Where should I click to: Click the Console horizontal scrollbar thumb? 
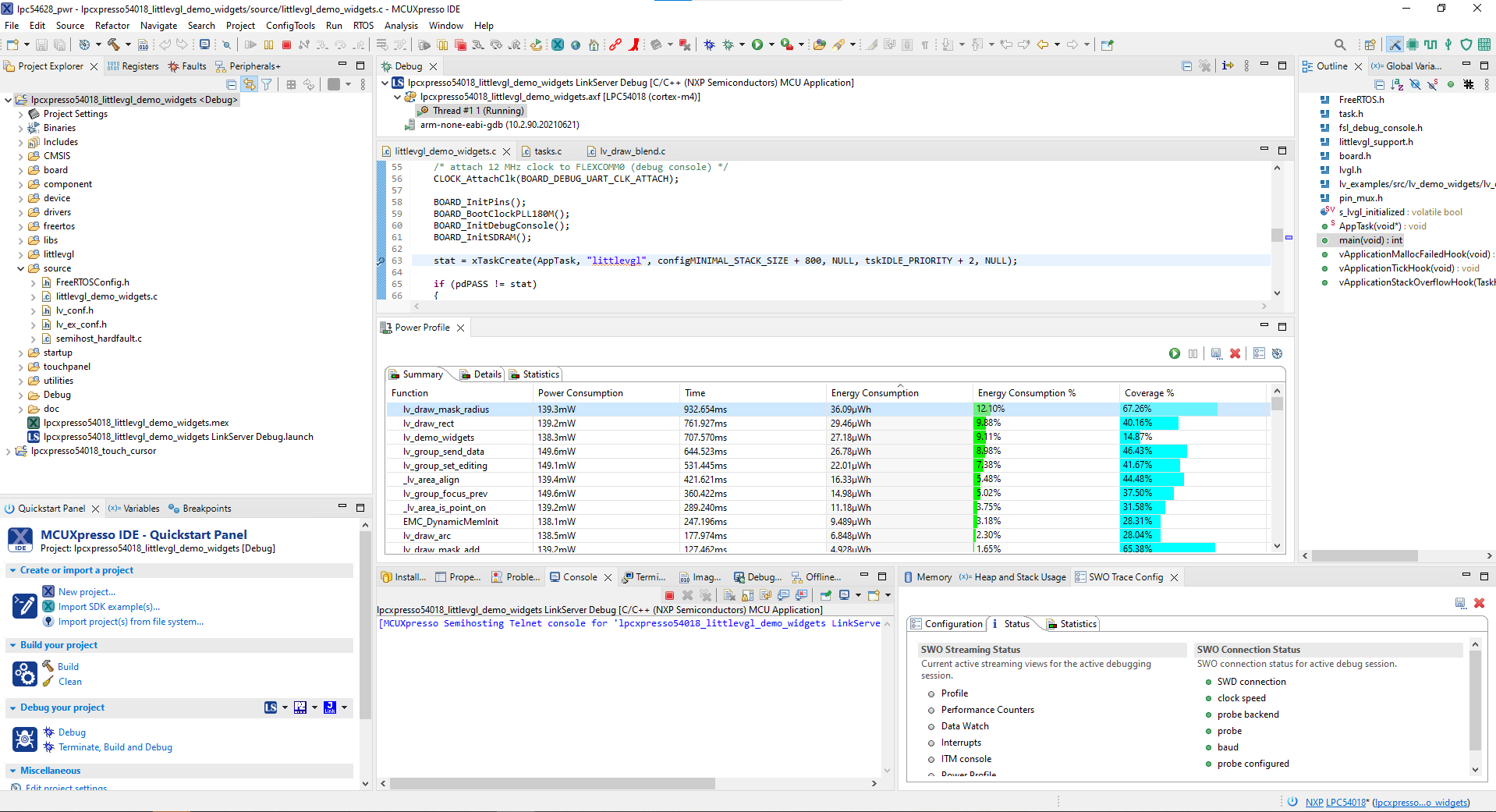(x=551, y=783)
